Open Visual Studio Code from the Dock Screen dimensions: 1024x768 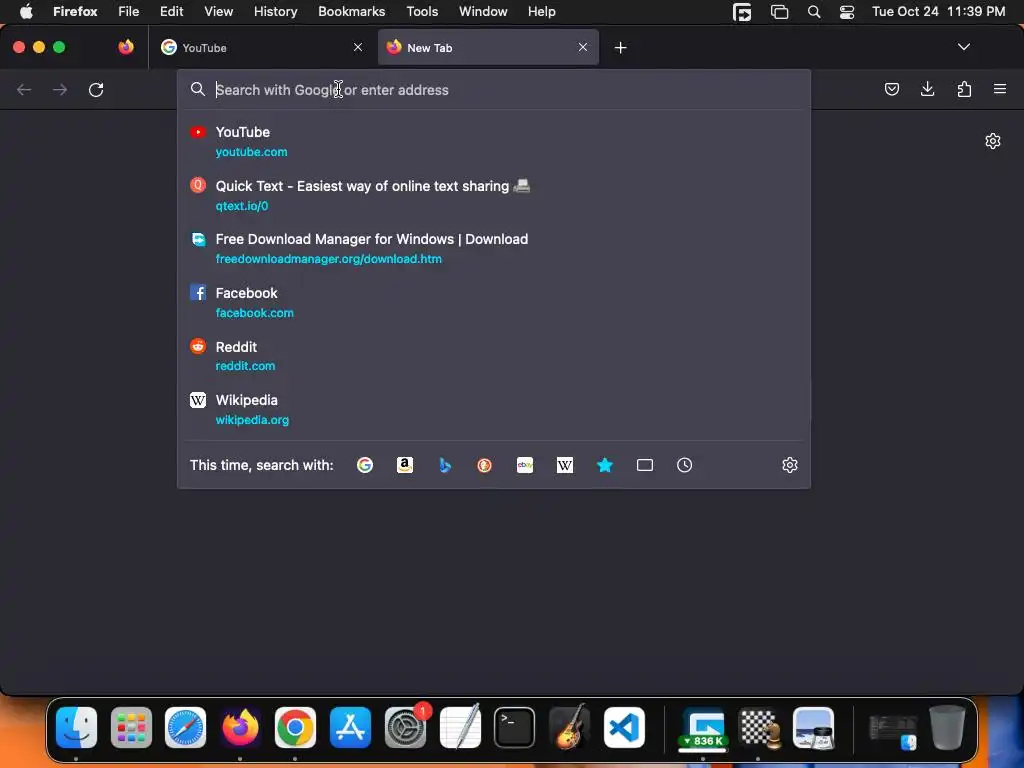point(624,727)
